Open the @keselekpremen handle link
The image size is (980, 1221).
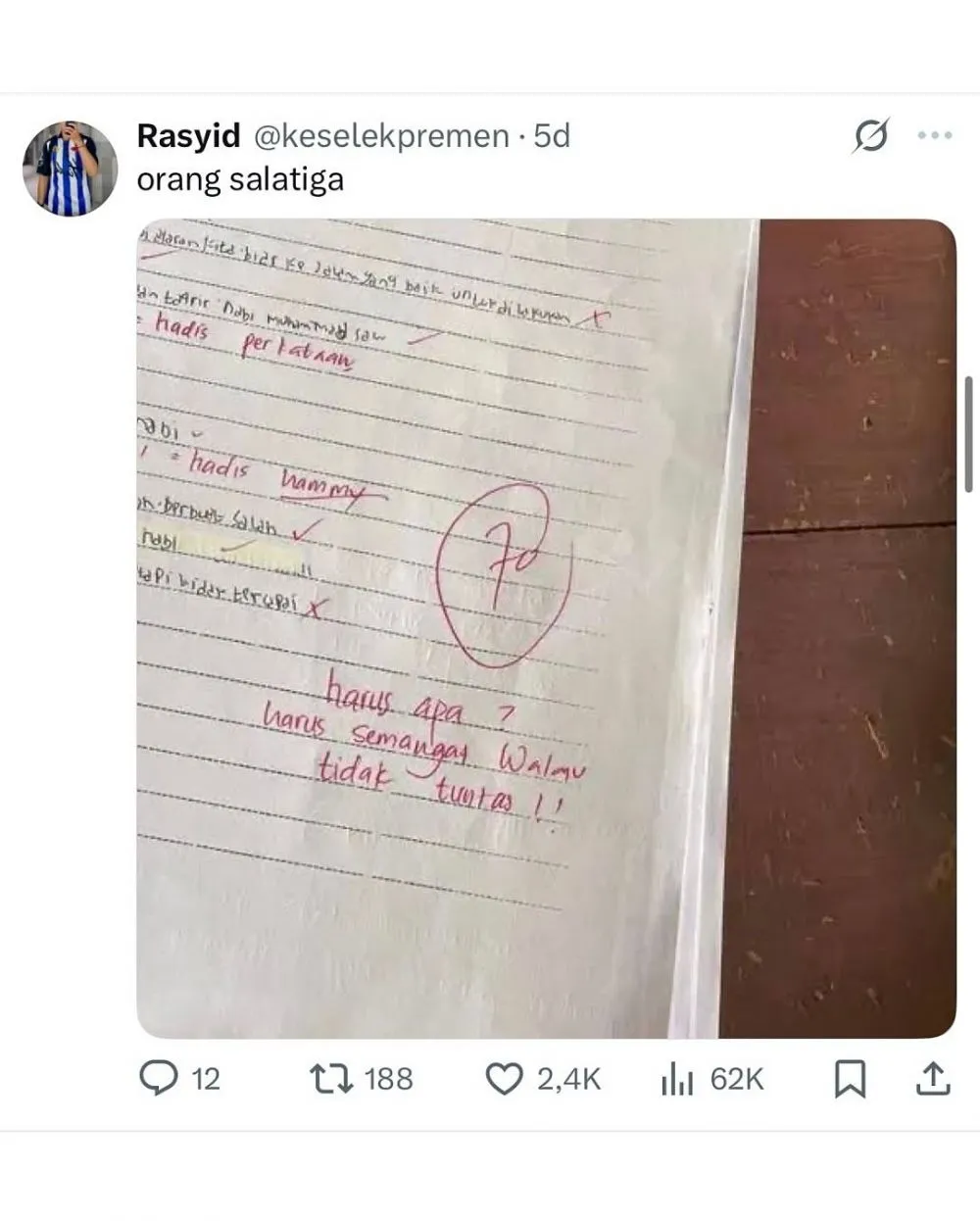381,136
